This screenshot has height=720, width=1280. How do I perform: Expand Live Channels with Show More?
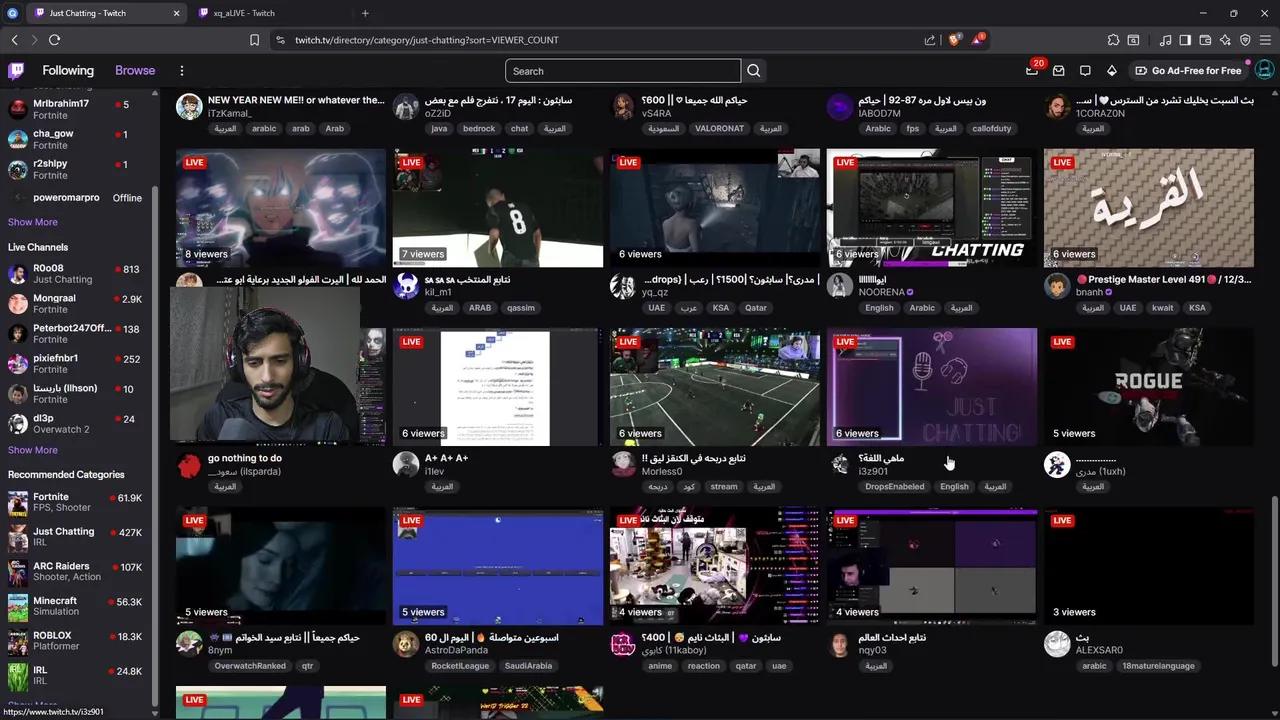click(x=33, y=450)
